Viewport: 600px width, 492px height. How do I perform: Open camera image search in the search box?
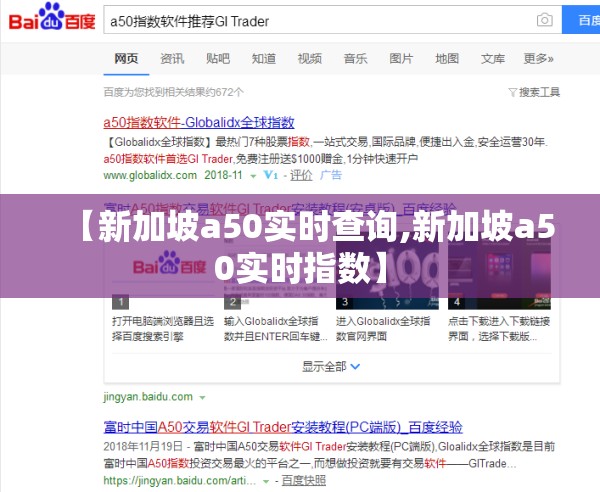pyautogui.click(x=545, y=20)
